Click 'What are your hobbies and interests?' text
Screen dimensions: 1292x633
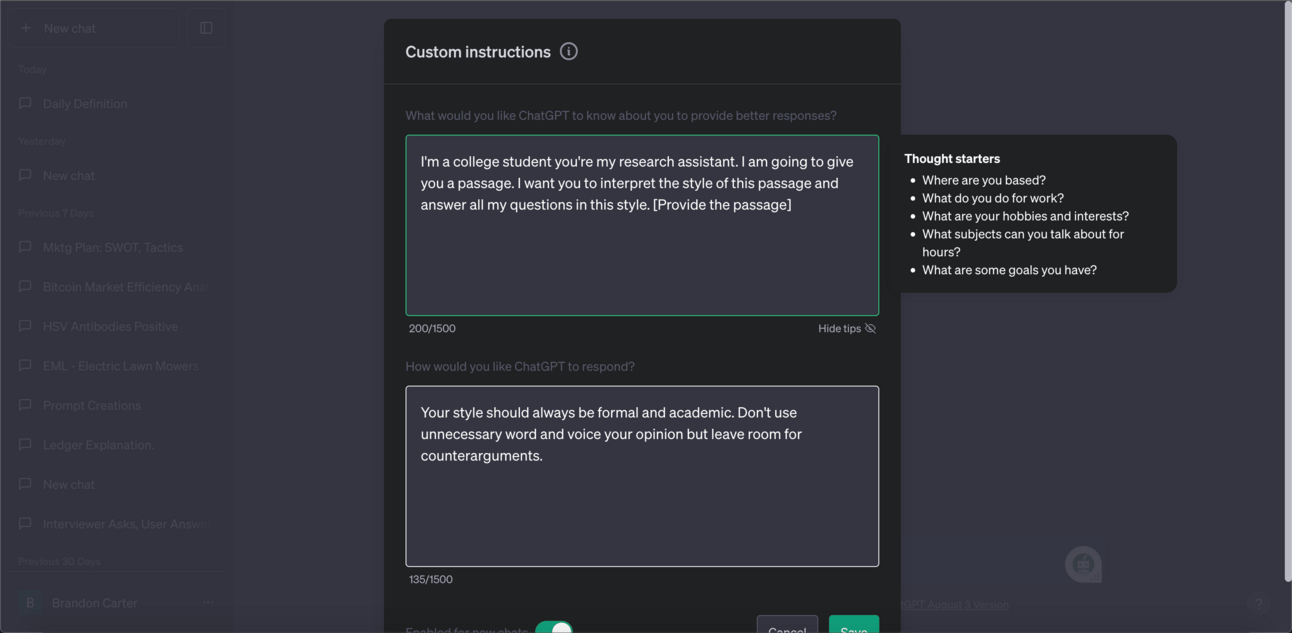pos(1025,216)
